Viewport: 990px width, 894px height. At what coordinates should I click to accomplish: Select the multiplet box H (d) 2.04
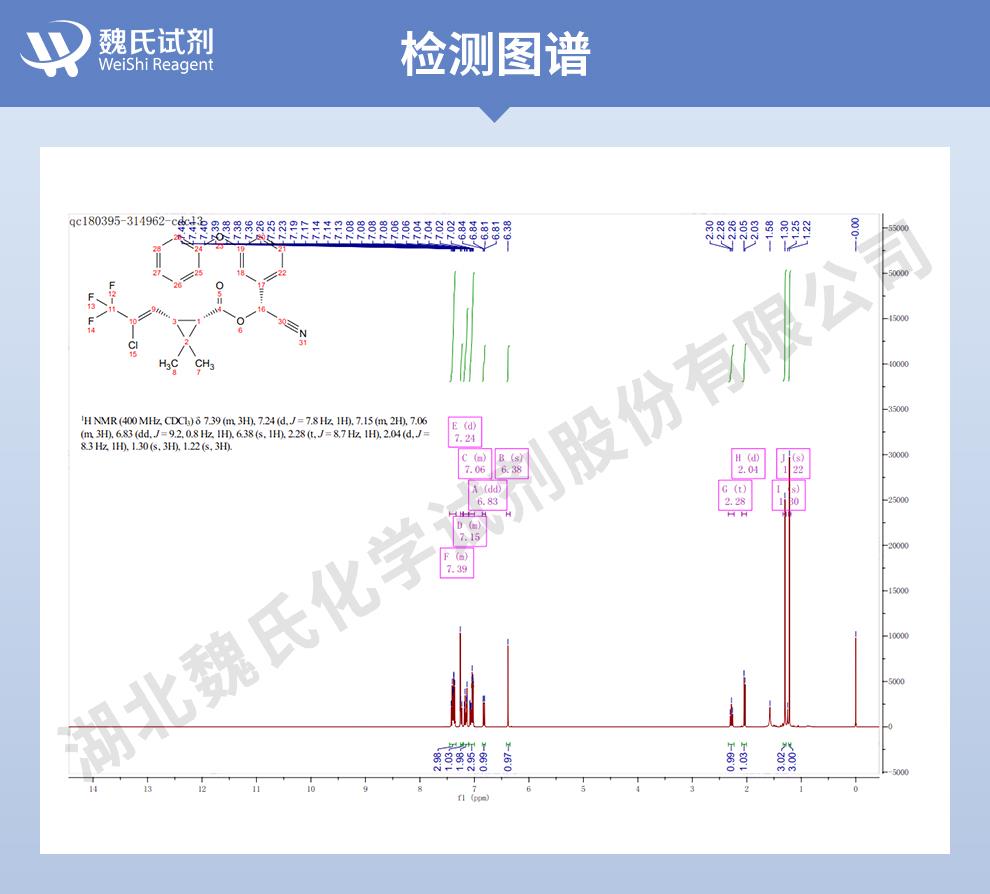click(748, 463)
